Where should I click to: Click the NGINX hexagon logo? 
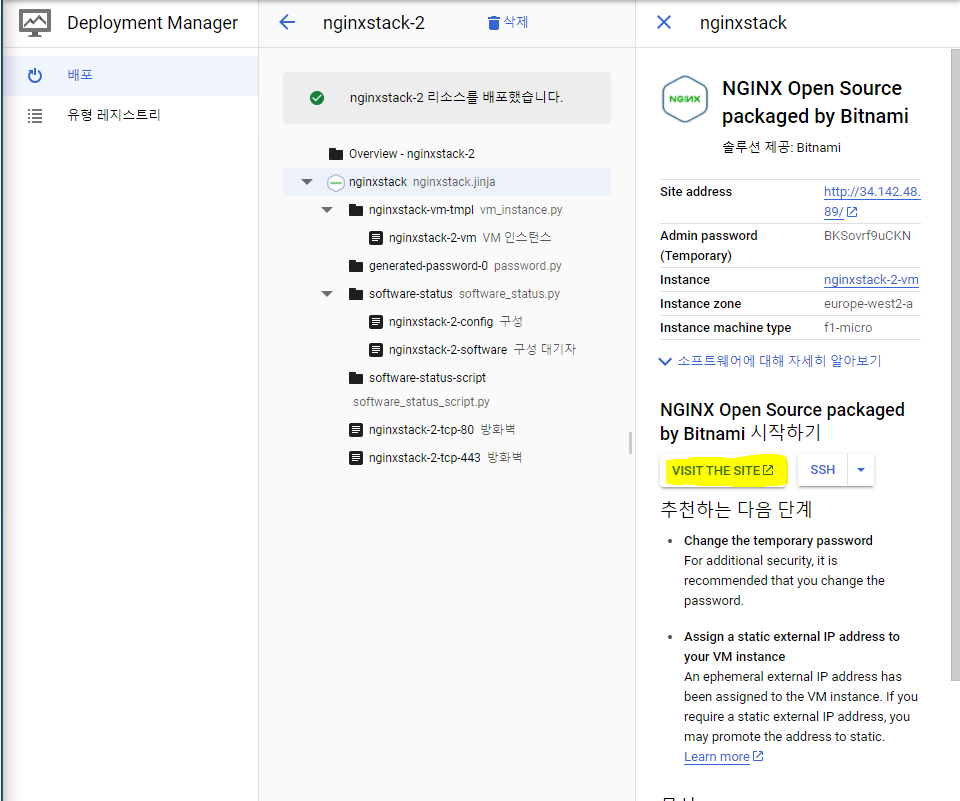coord(684,99)
